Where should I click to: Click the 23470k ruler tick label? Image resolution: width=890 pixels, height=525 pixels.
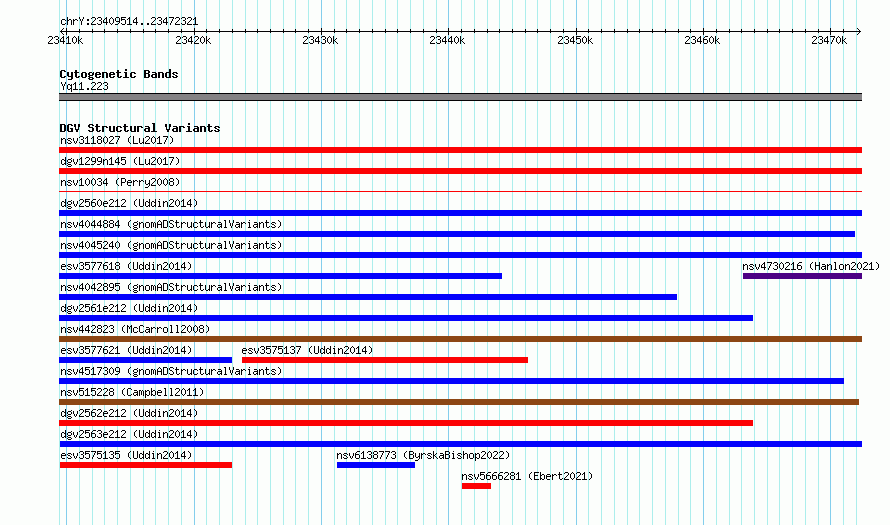829,40
